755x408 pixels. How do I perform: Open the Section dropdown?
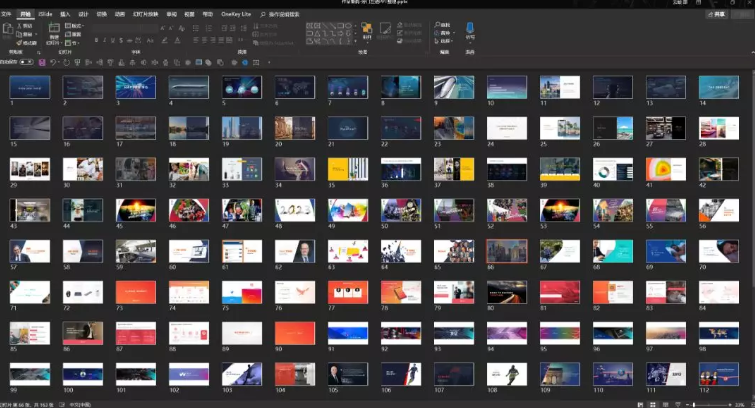click(x=73, y=43)
